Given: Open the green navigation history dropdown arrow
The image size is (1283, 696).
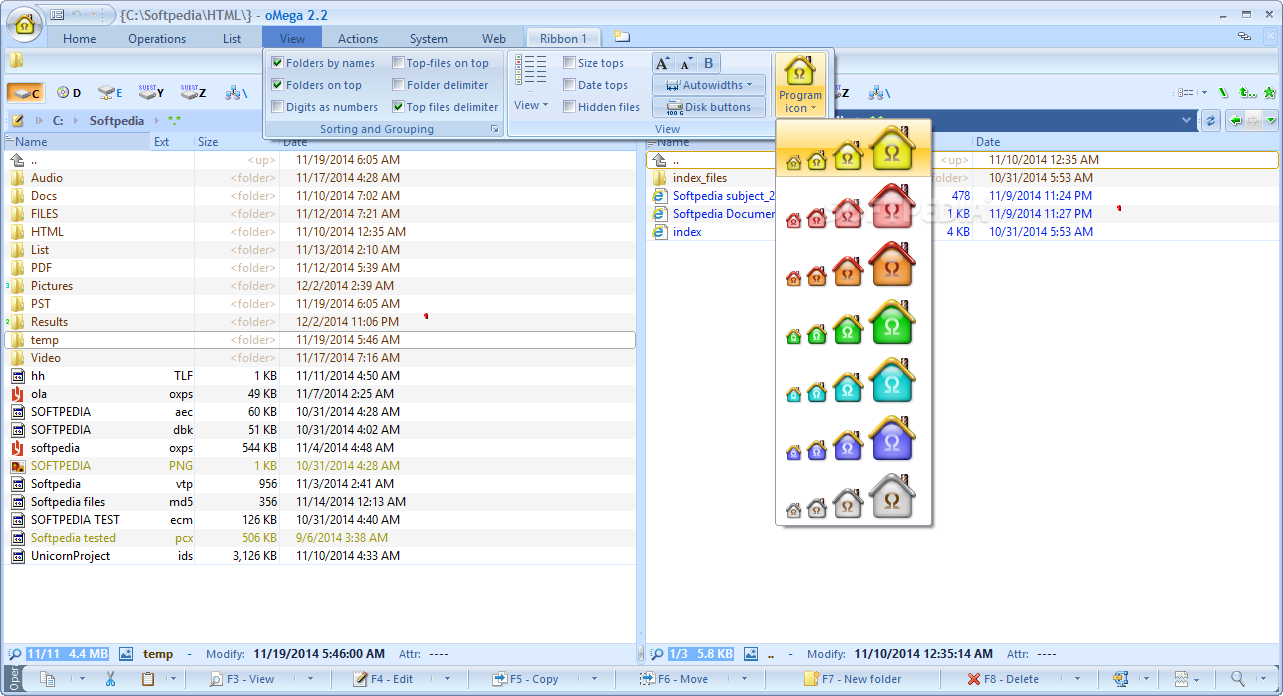Looking at the screenshot, I should tap(1271, 120).
